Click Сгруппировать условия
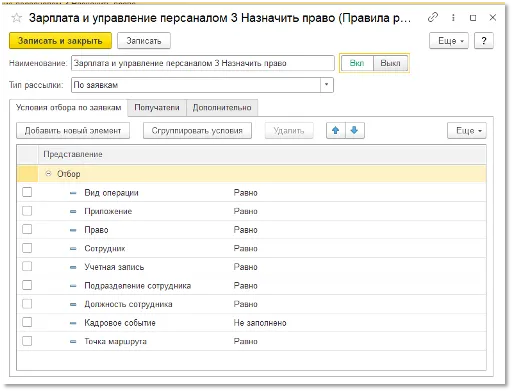This screenshot has width=513, height=392. pos(197,131)
